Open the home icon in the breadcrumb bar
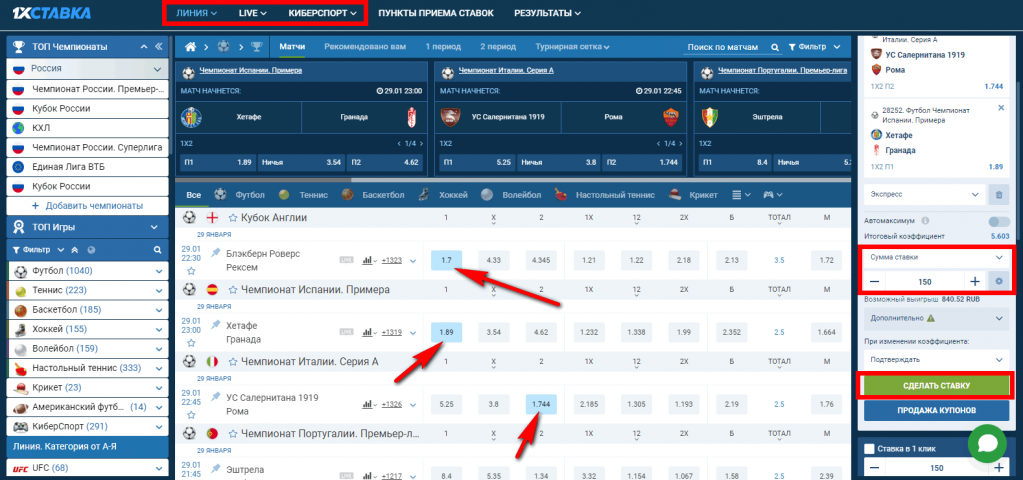This screenshot has height=480, width=1023. (191, 47)
